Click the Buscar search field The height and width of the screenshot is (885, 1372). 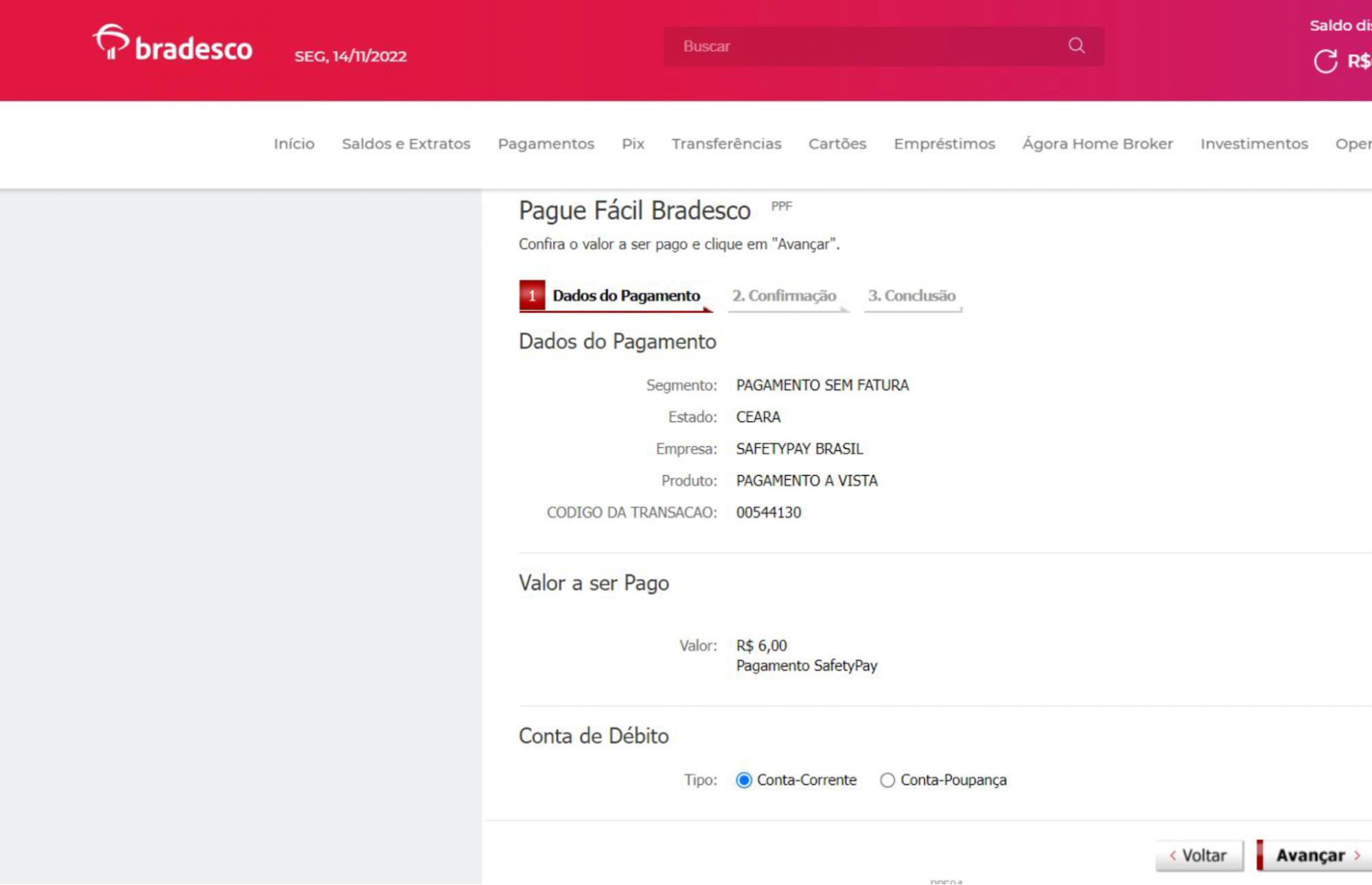(x=865, y=46)
